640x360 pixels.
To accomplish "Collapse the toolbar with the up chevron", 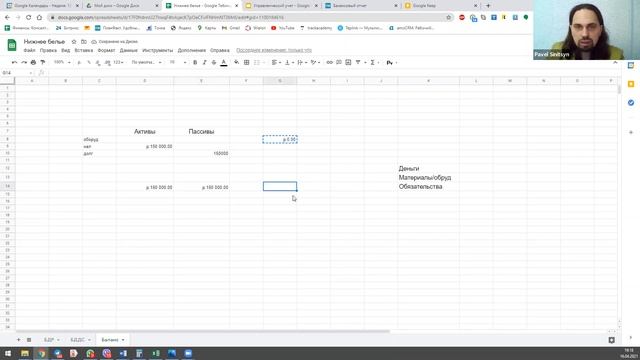I will [x=615, y=62].
